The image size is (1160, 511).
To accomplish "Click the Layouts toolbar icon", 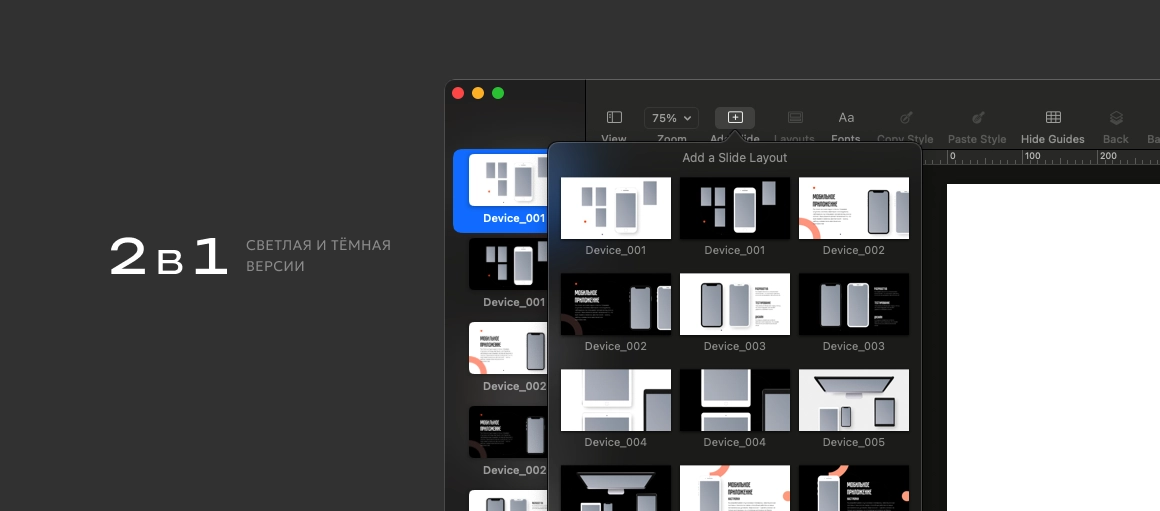I will (x=795, y=118).
